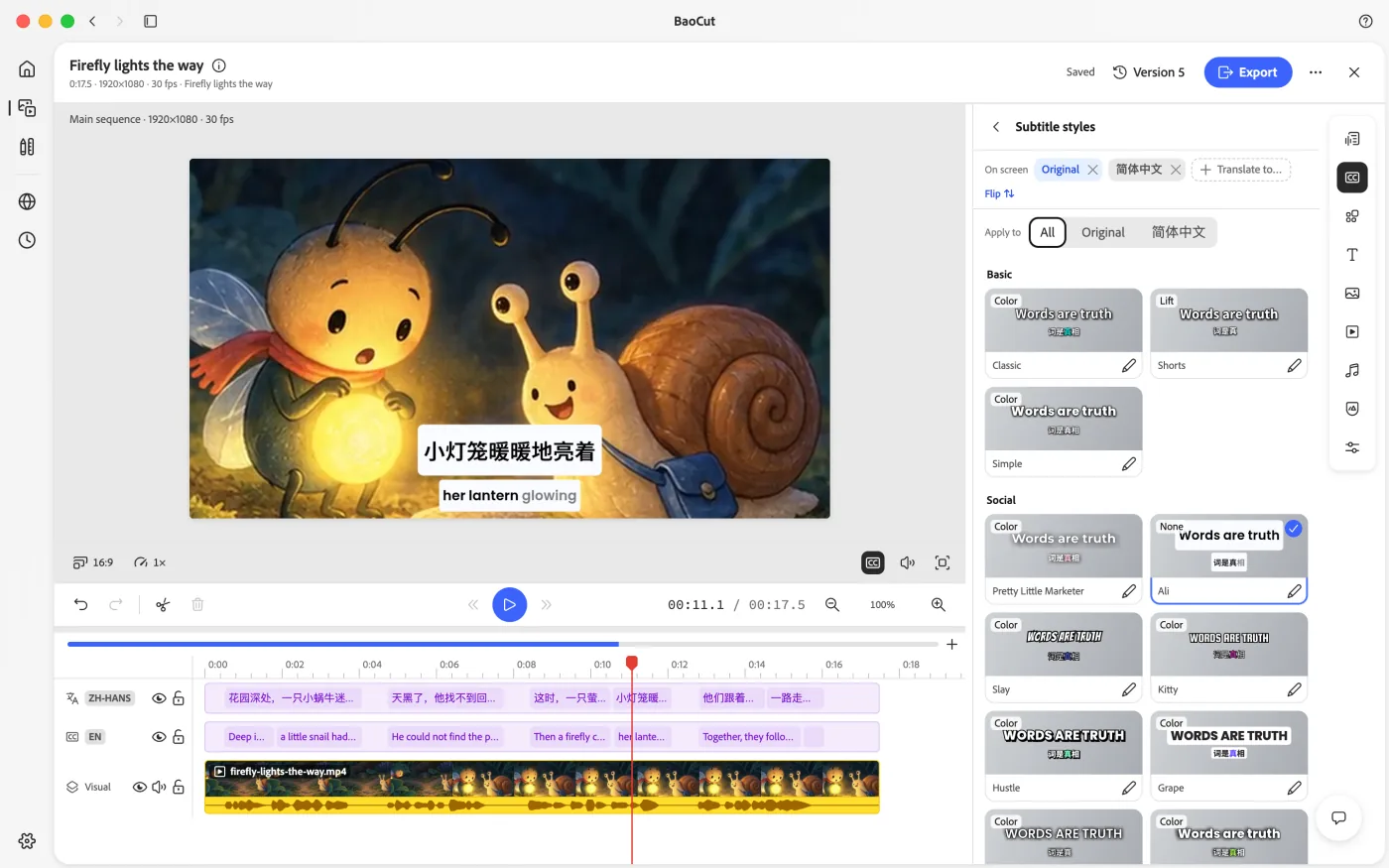The height and width of the screenshot is (868, 1389).
Task: Lock the Visual track
Action: point(179,787)
